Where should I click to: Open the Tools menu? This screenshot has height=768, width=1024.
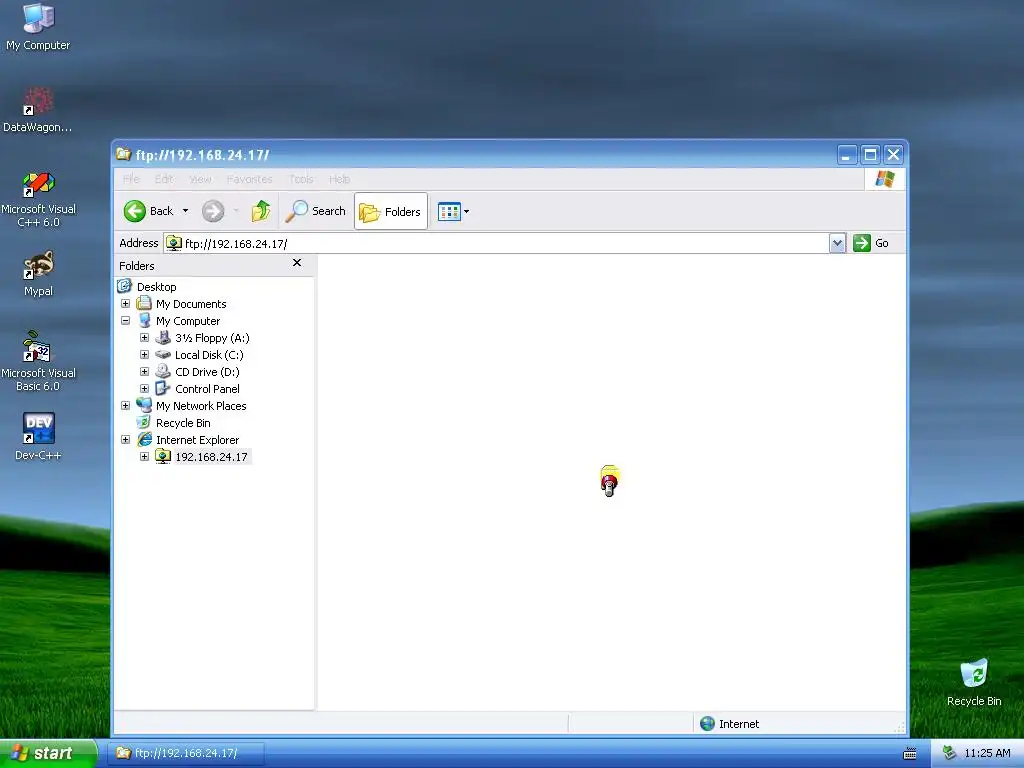pyautogui.click(x=301, y=179)
